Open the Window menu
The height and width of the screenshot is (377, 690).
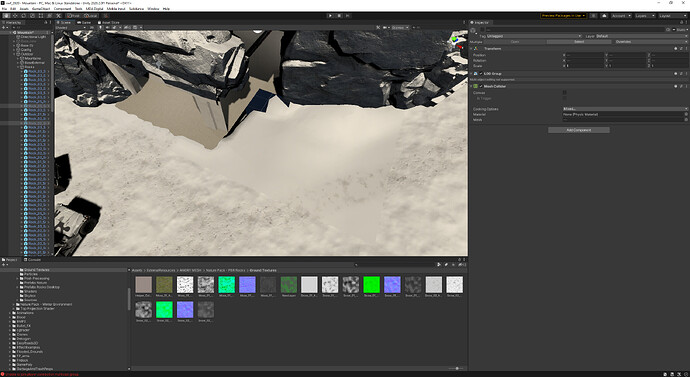pyautogui.click(x=153, y=9)
